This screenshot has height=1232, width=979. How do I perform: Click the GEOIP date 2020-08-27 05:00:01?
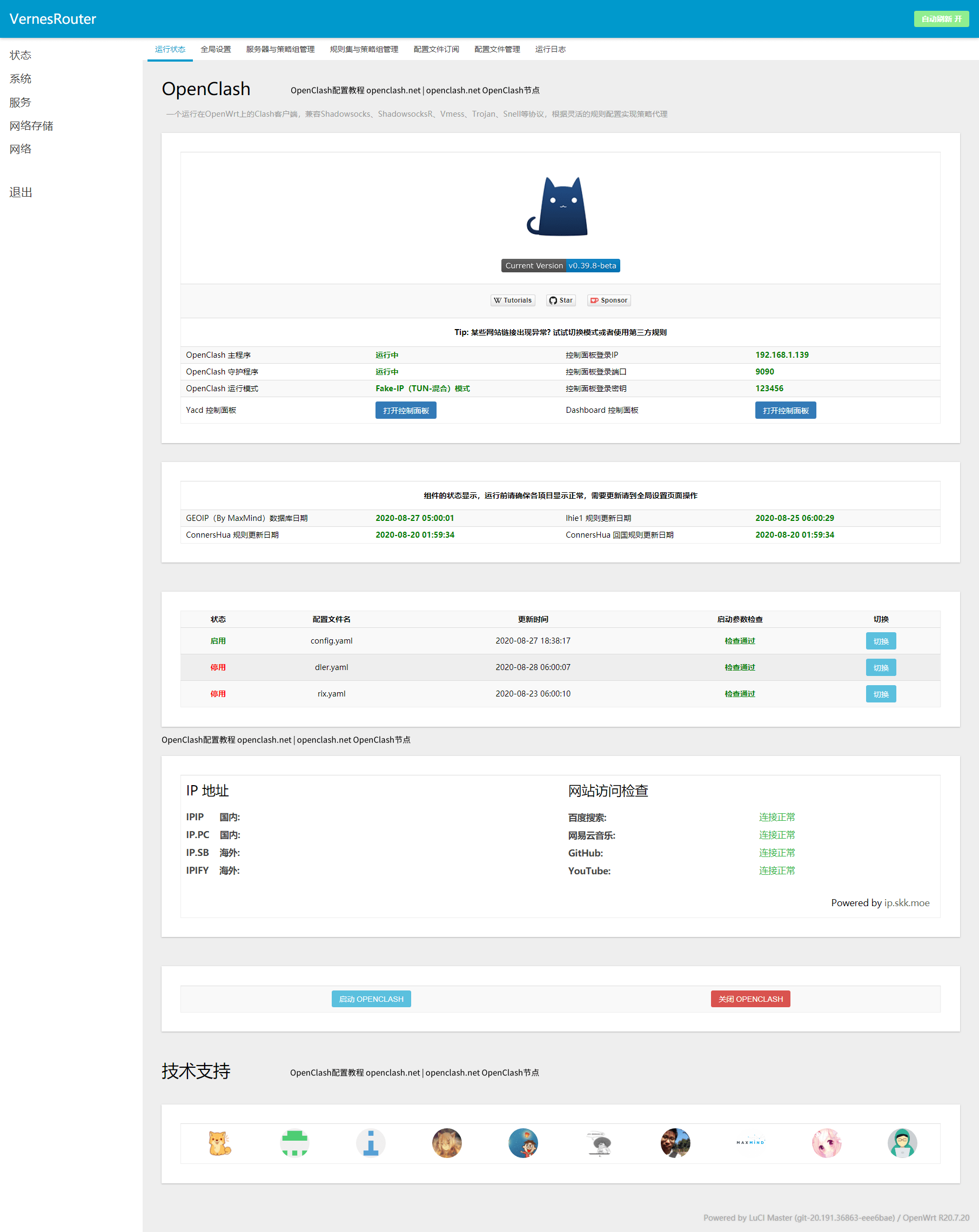point(415,518)
